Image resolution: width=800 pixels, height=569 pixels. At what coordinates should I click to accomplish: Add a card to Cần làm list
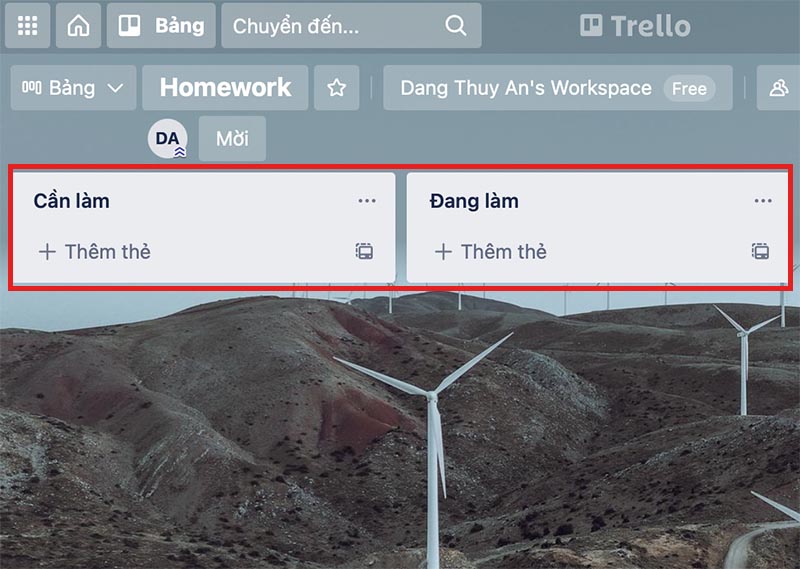tap(95, 252)
